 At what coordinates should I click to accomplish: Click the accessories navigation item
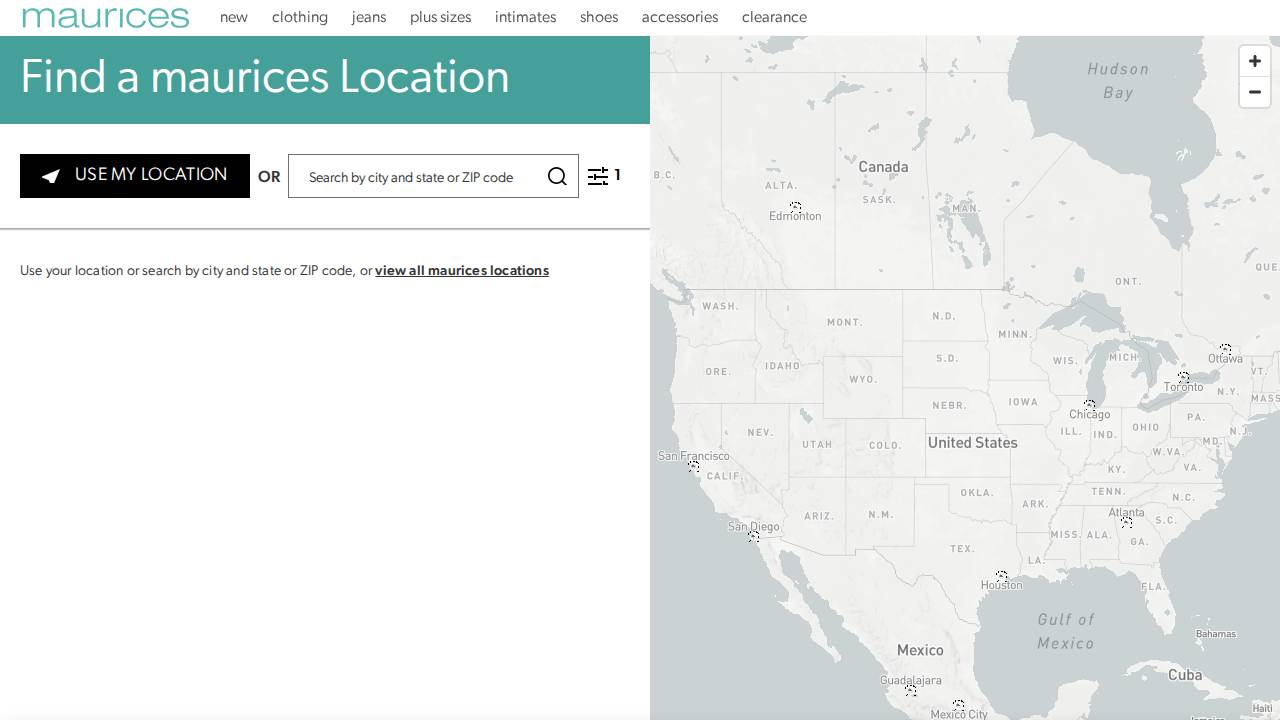click(680, 17)
